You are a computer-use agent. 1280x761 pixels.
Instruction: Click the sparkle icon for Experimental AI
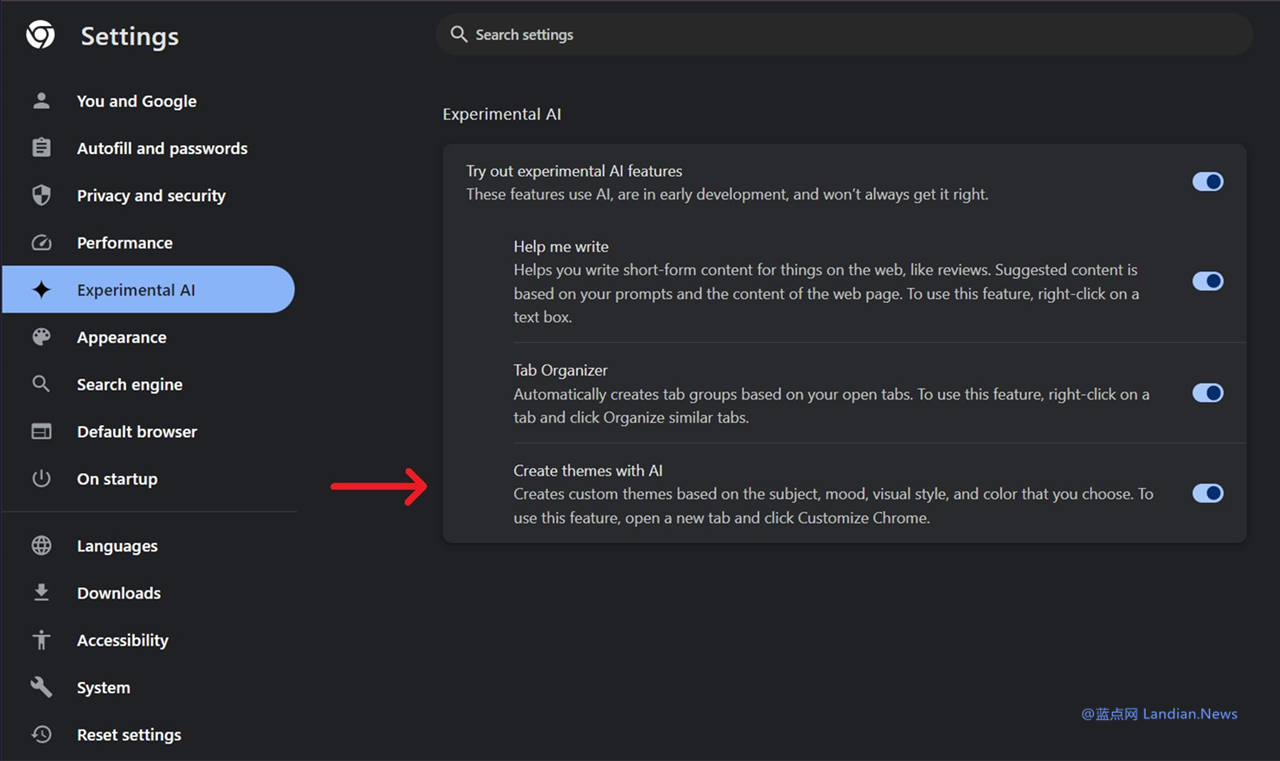(x=41, y=290)
